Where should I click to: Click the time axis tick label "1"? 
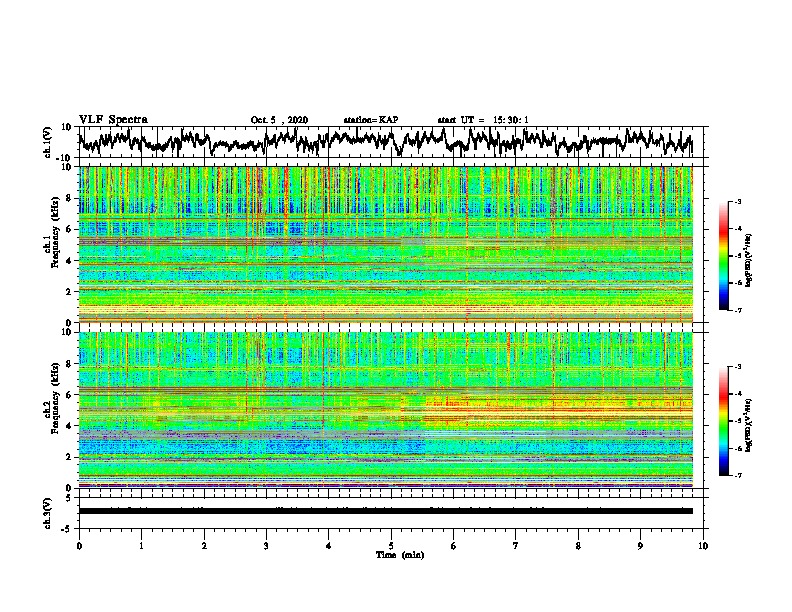[141, 546]
